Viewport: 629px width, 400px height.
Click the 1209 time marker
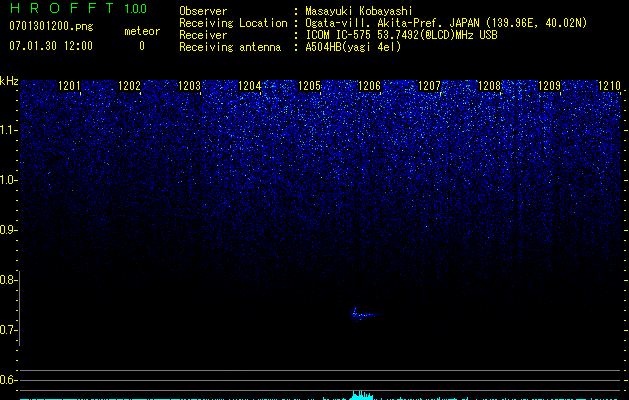549,86
